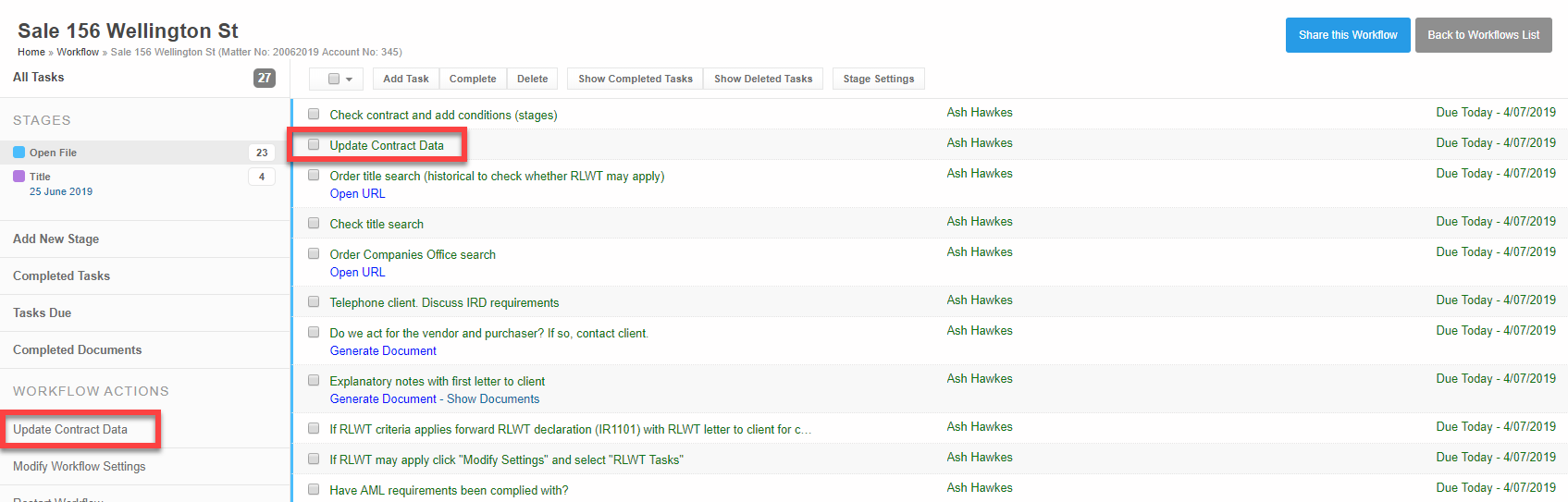The image size is (1568, 502).
Task: Click Generate Document under Explanatory notes task
Action: (383, 399)
